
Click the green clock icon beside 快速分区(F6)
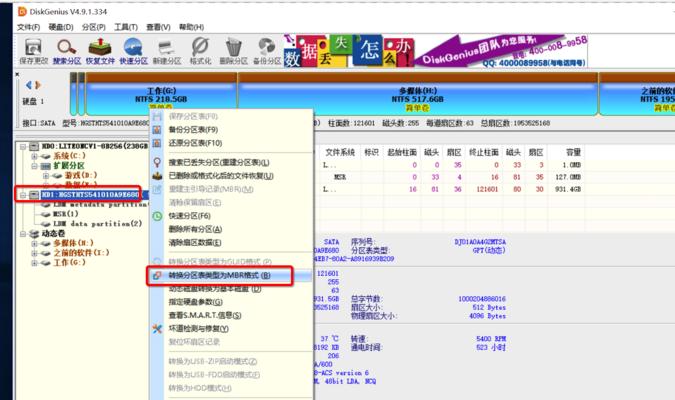[157, 216]
